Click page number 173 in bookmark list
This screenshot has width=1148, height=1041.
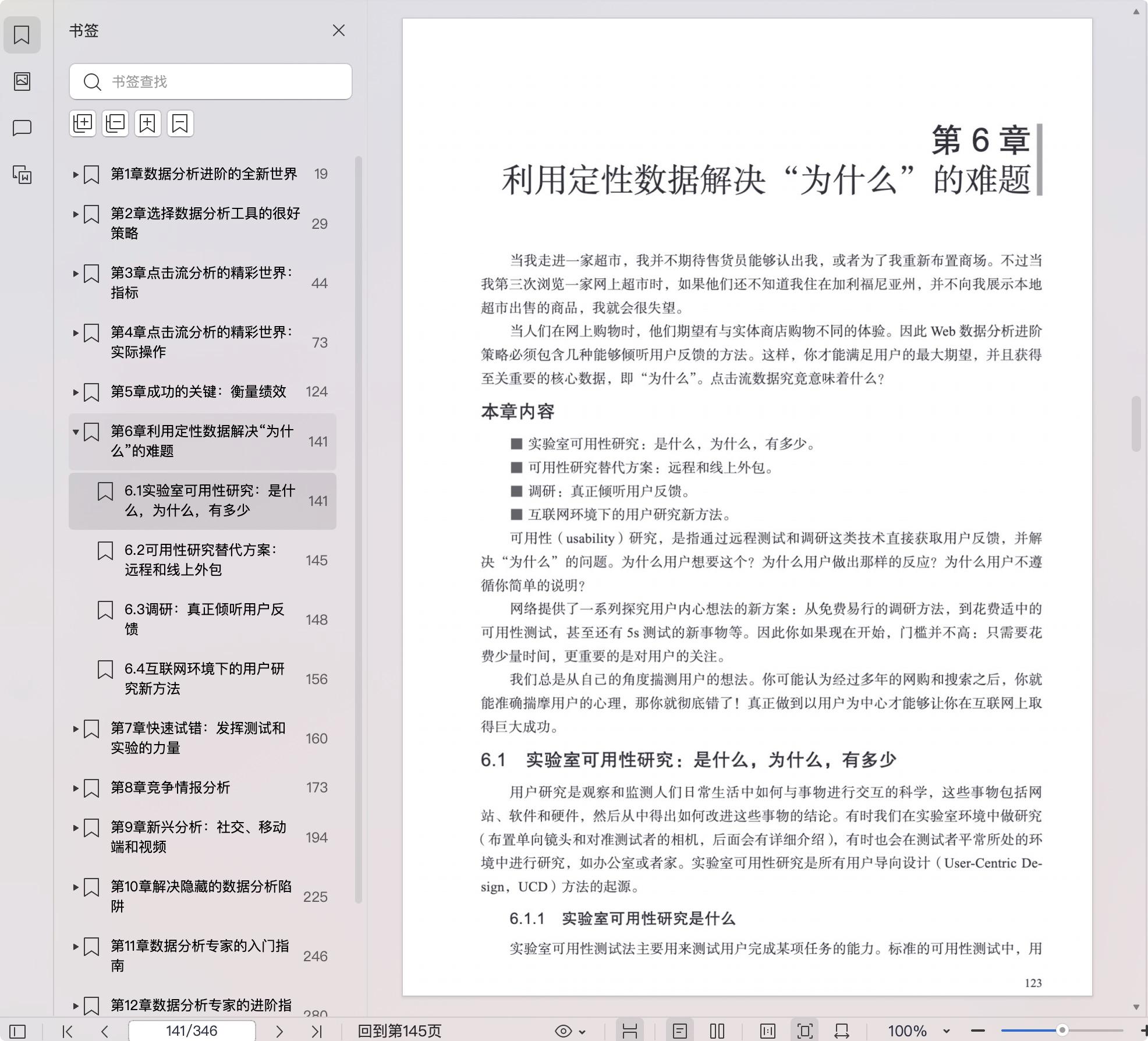click(x=317, y=788)
